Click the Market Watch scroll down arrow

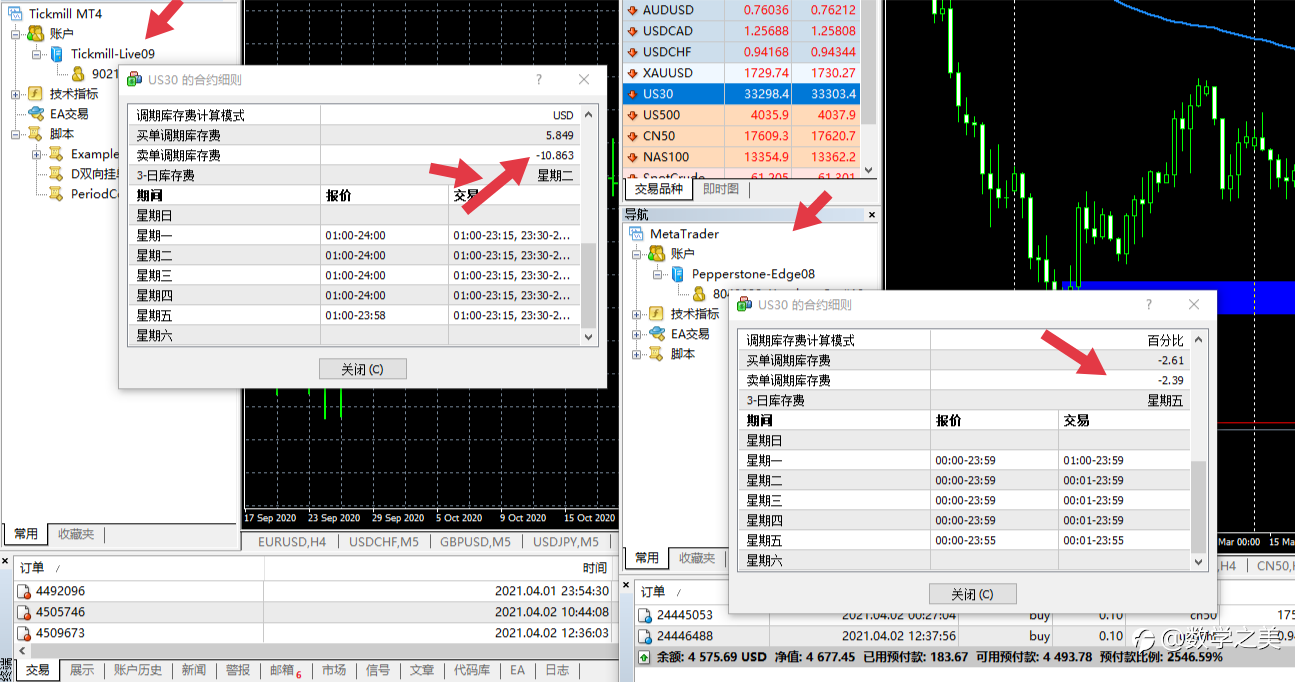[x=868, y=171]
